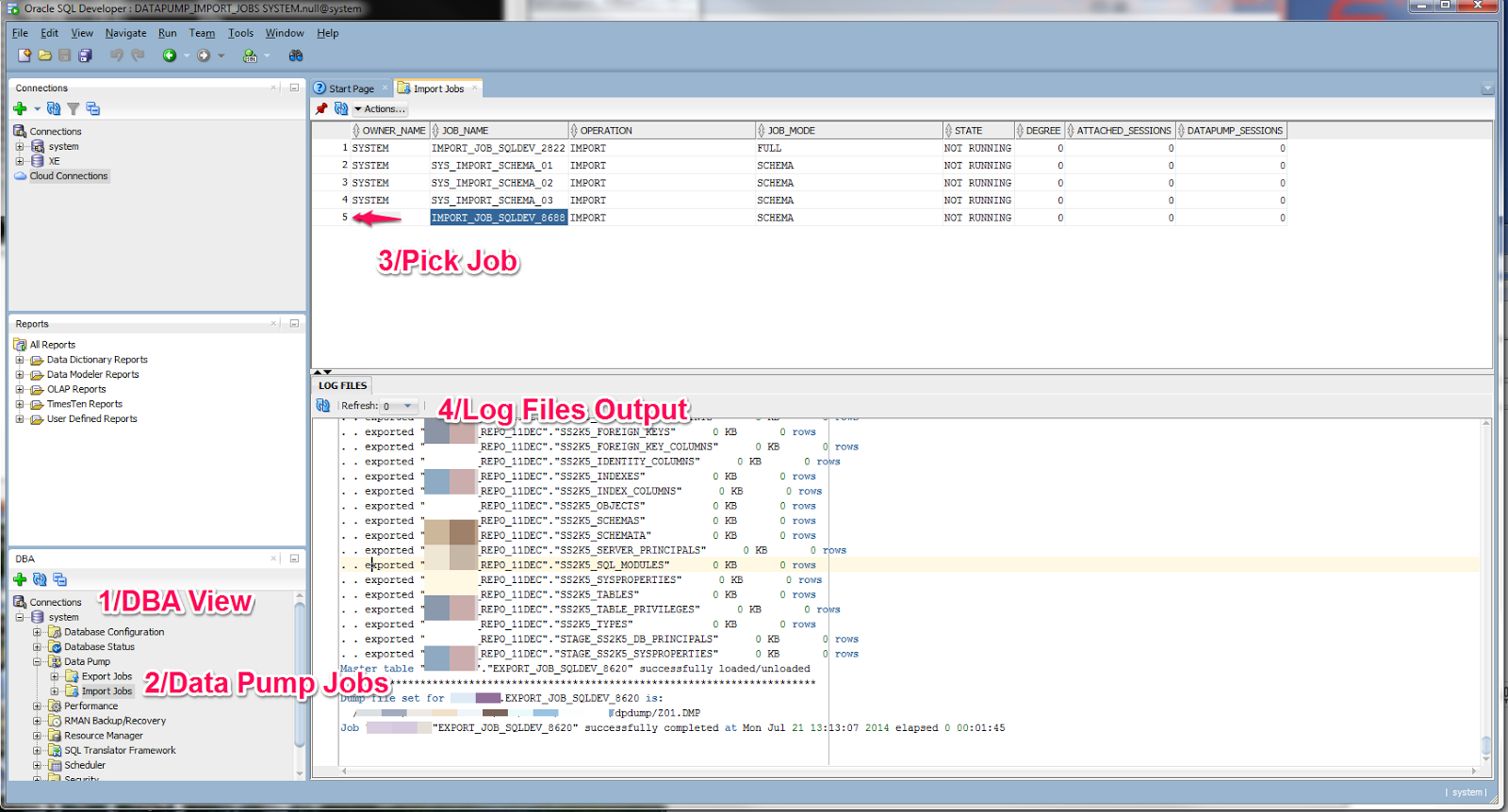Click the New file toolbar icon
The height and width of the screenshot is (812, 1508).
click(25, 56)
